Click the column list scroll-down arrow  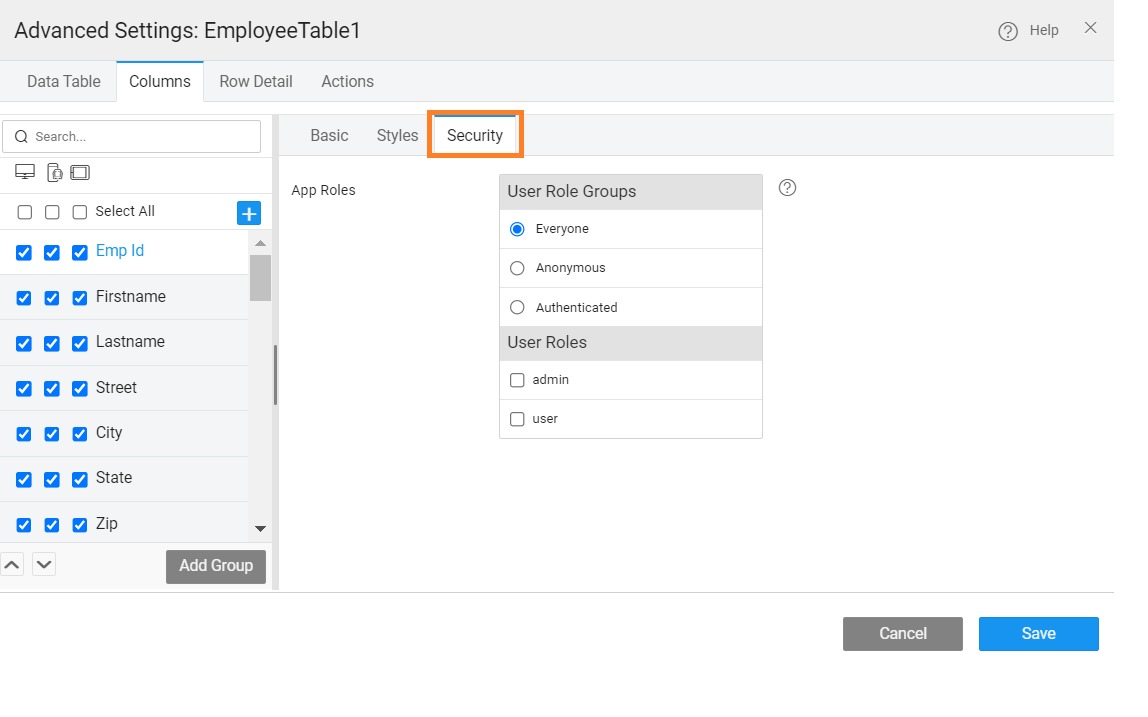[260, 528]
